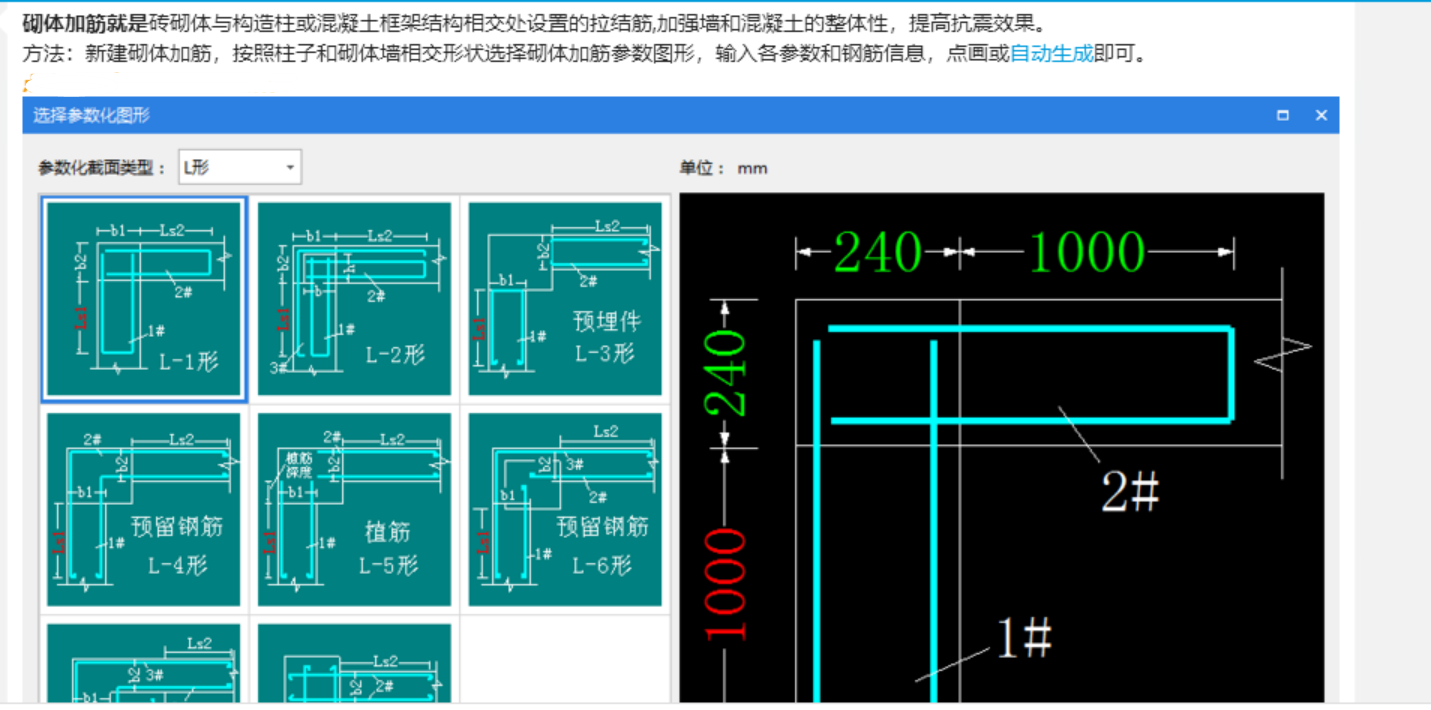Open the 参数化截面类型 L形 dropdown
1431x710 pixels.
(240, 168)
